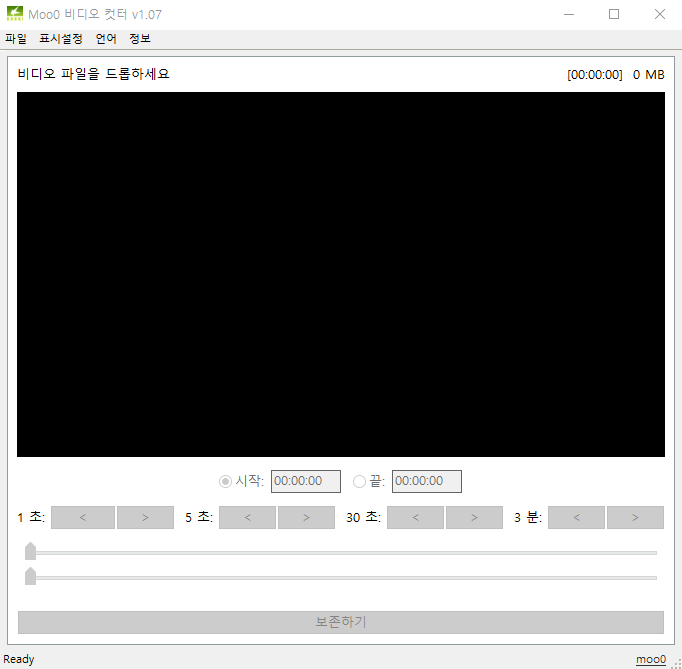682x669 pixels.
Task: Open the 언어 menu
Action: click(106, 39)
